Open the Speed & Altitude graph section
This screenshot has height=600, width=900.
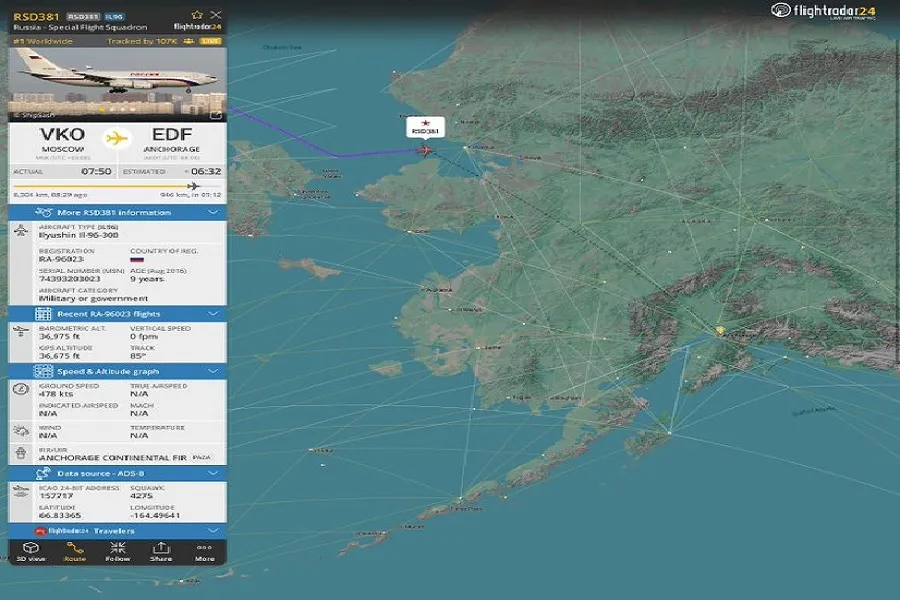click(117, 371)
